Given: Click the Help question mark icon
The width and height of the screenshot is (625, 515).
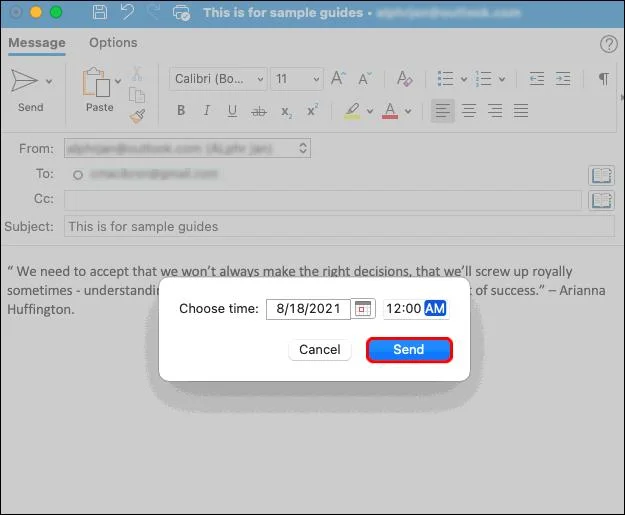Looking at the screenshot, I should (x=609, y=44).
